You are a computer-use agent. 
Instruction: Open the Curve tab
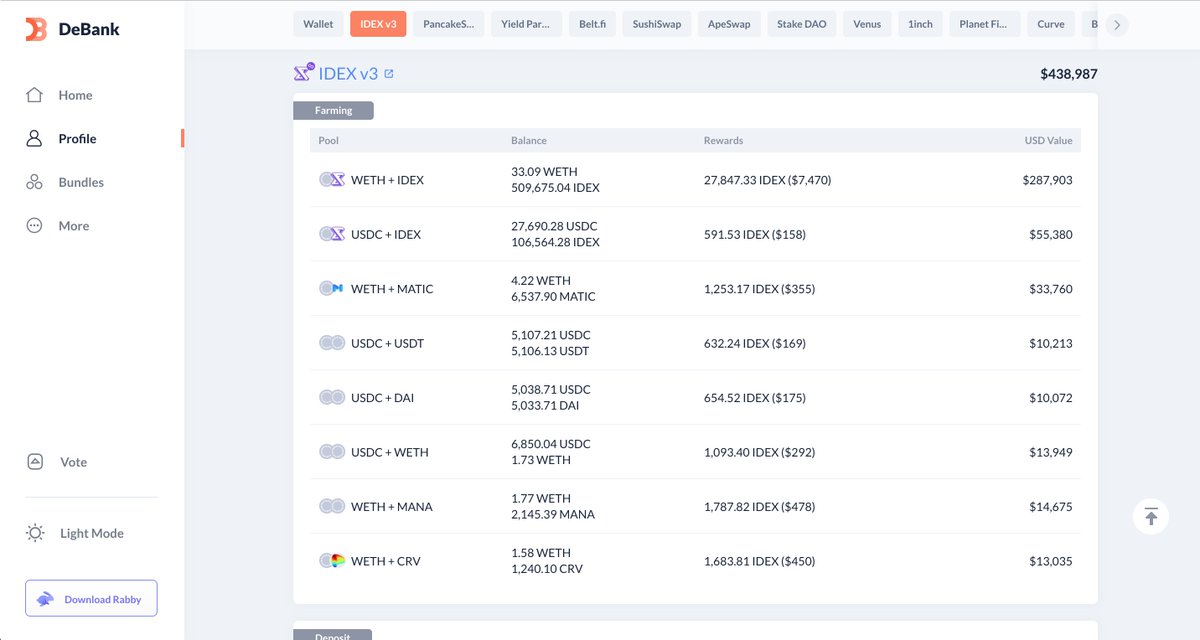[x=1051, y=24]
